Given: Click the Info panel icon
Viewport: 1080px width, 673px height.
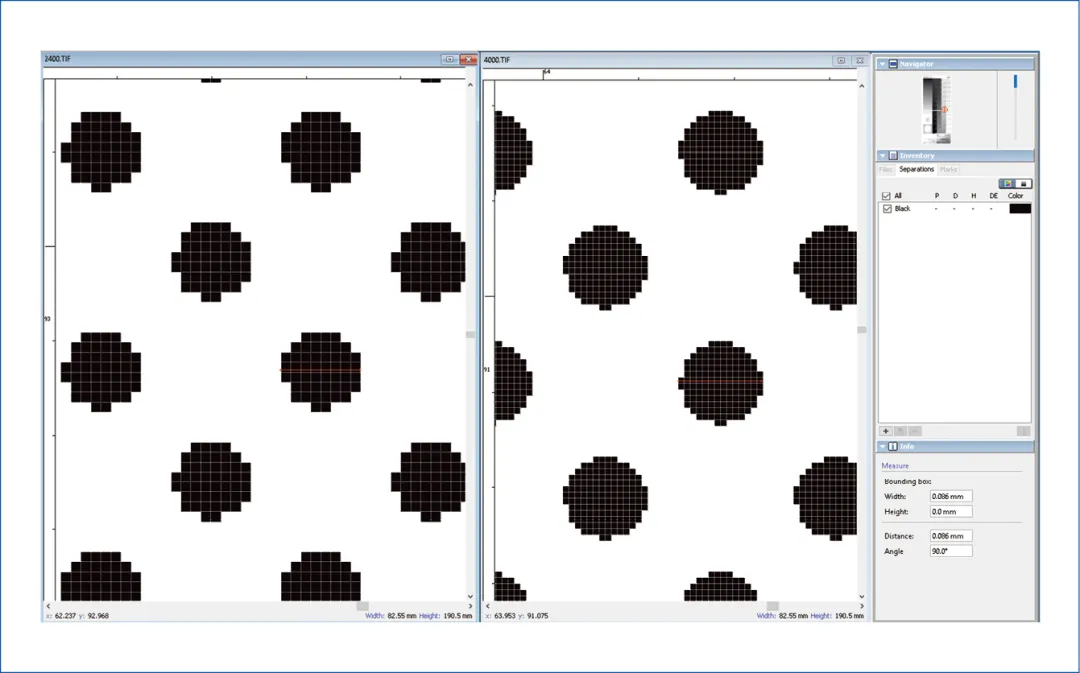Looking at the screenshot, I should click(x=893, y=446).
